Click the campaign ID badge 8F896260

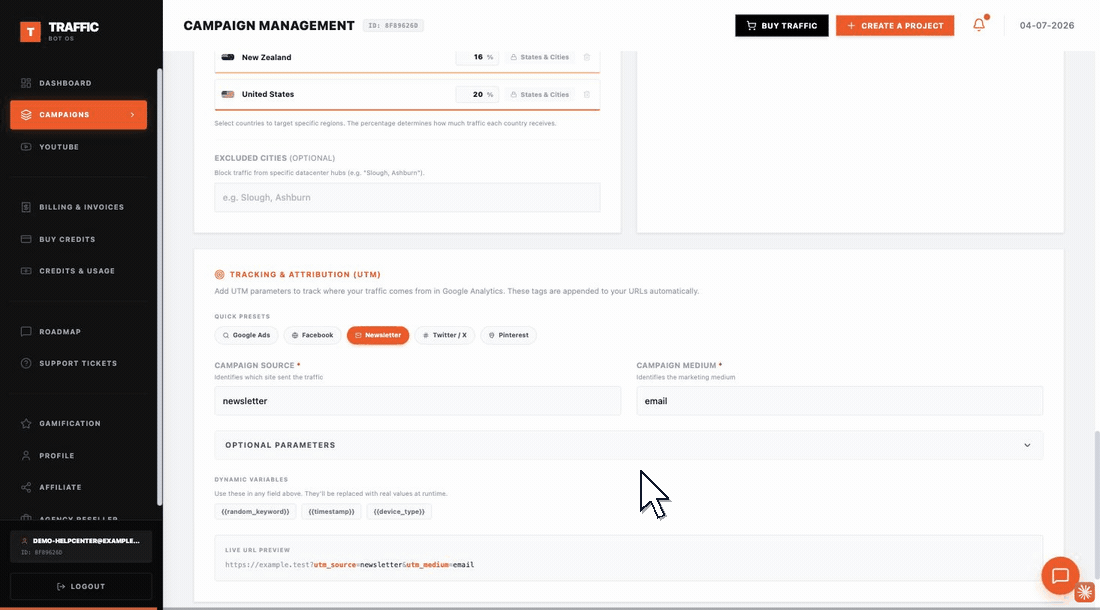[x=393, y=26]
